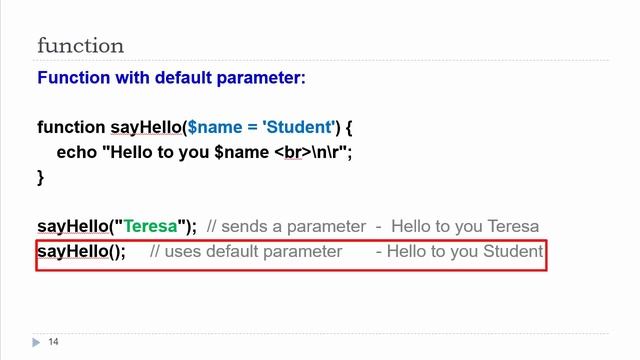Screen dimensions: 640x360
Task: Click the green Teresa argument
Action: click(150, 226)
